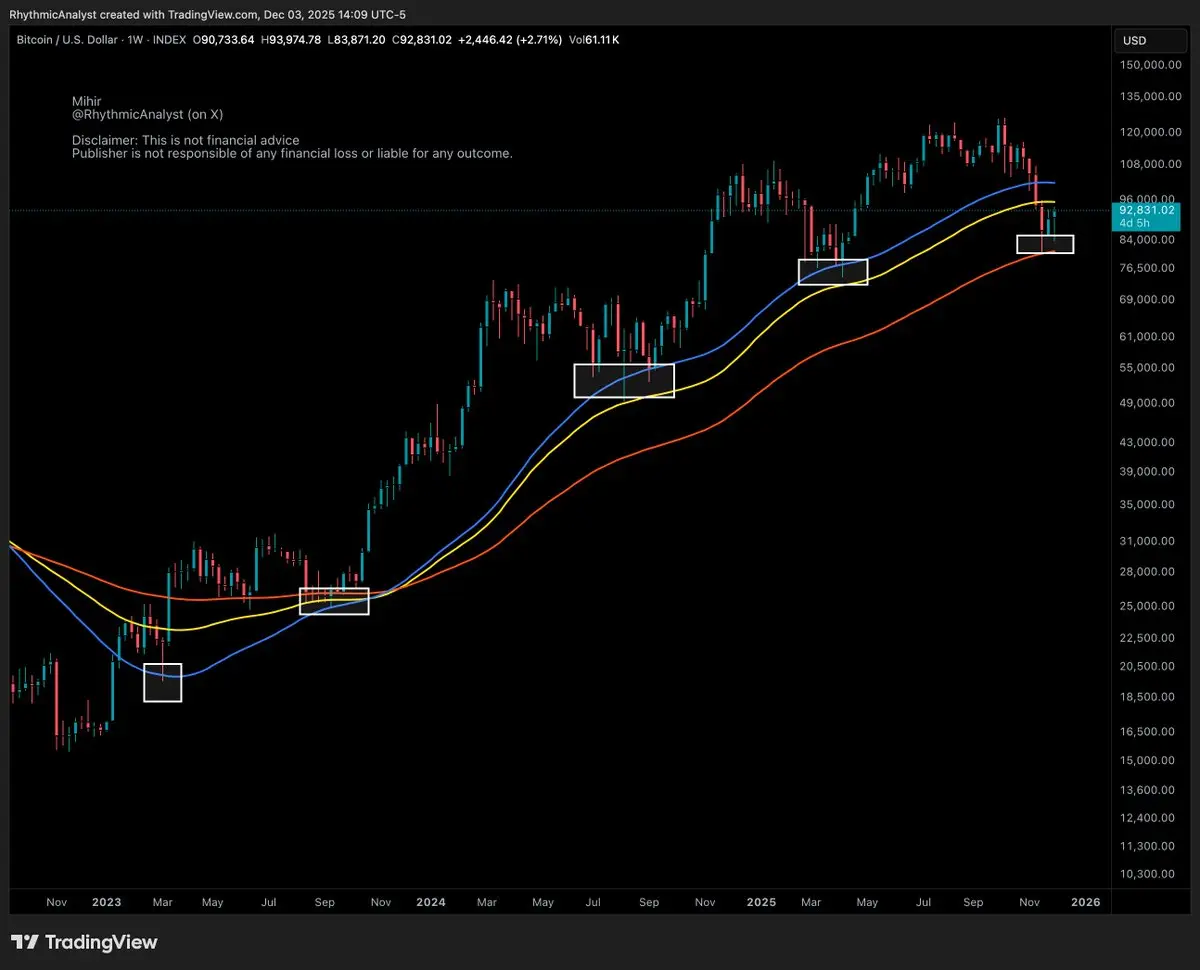Click the 13,600.00 price scale label
The height and width of the screenshot is (970, 1200).
[x=1149, y=790]
